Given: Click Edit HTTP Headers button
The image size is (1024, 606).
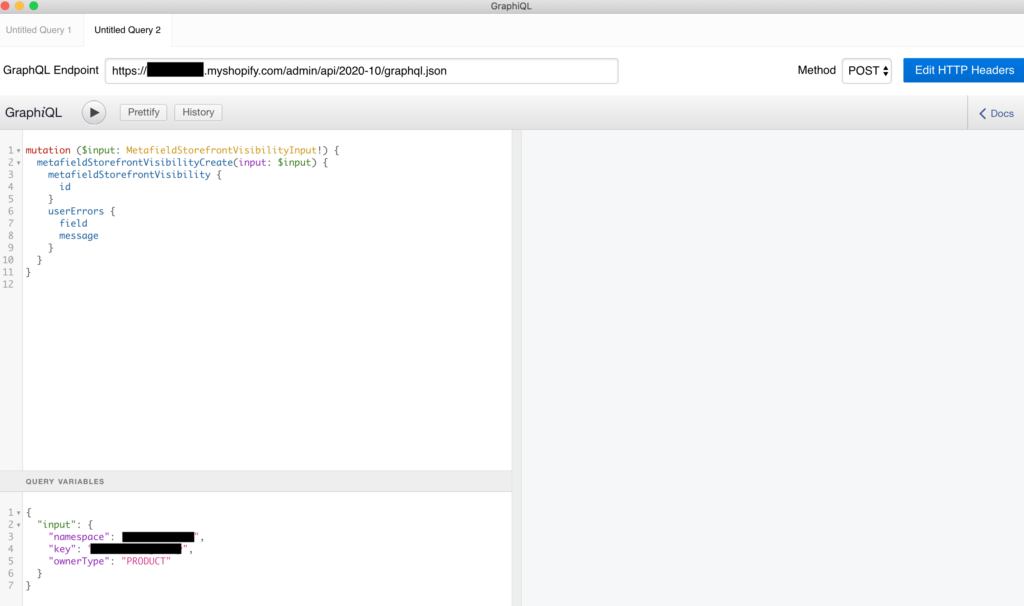Looking at the screenshot, I should click(963, 71).
